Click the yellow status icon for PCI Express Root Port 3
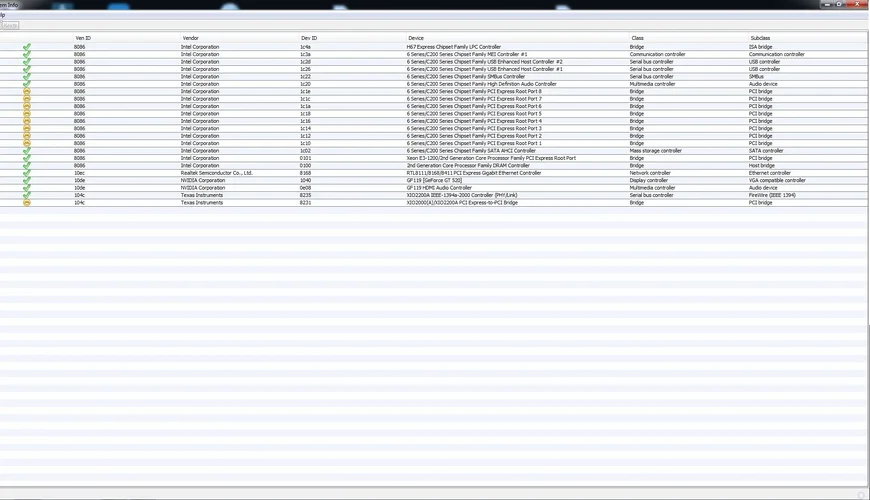 (27, 128)
